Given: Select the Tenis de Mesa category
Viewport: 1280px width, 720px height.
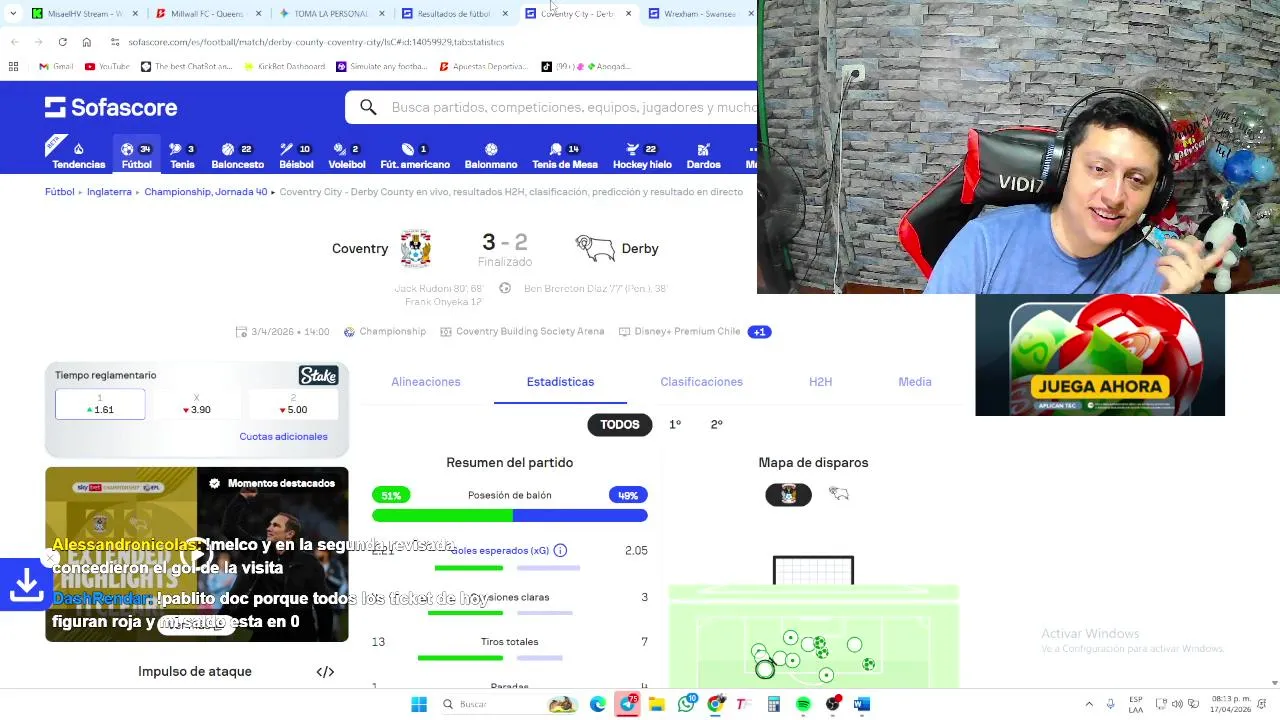Looking at the screenshot, I should pyautogui.click(x=565, y=155).
